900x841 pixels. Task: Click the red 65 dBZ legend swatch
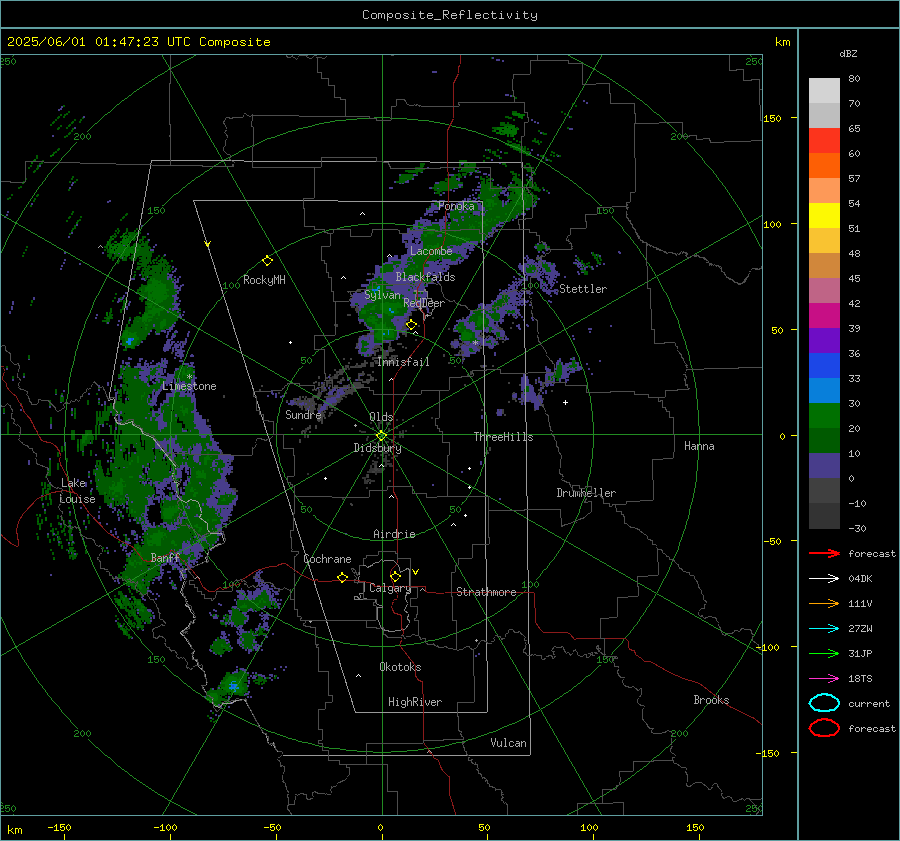click(824, 141)
